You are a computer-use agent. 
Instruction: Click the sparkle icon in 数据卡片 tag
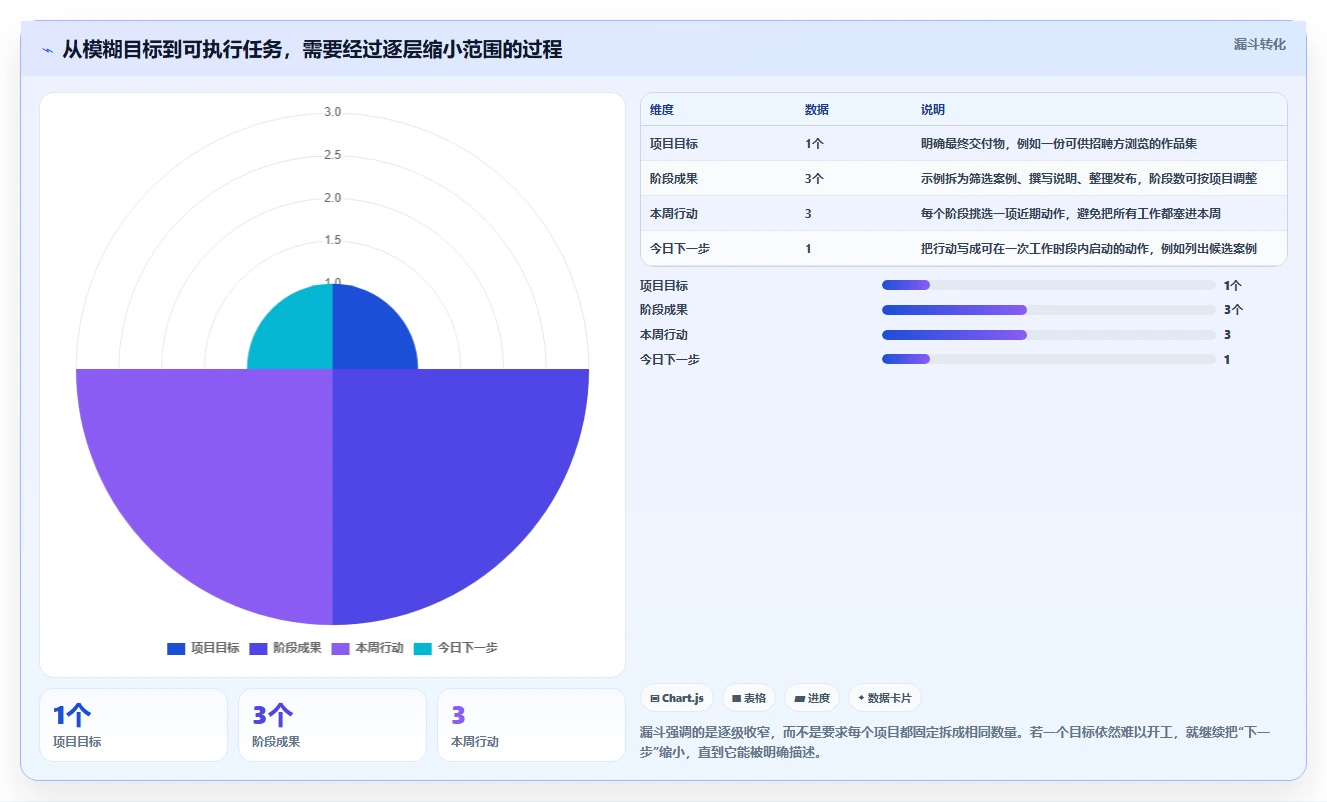click(861, 698)
